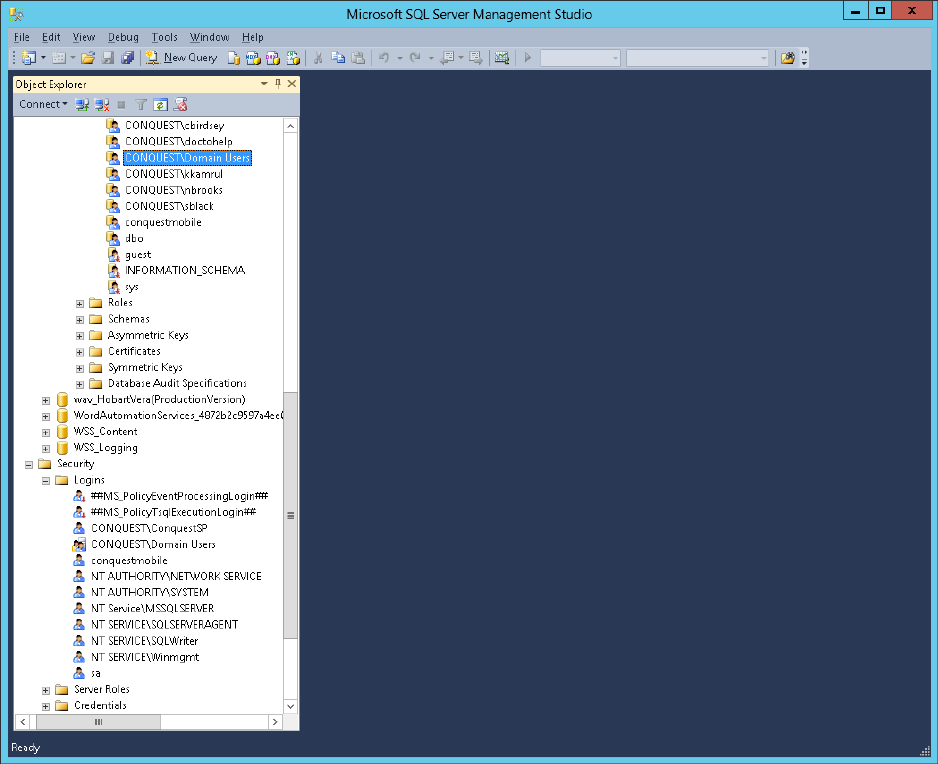Expand the Roles folder
The width and height of the screenshot is (938, 764).
click(x=80, y=303)
